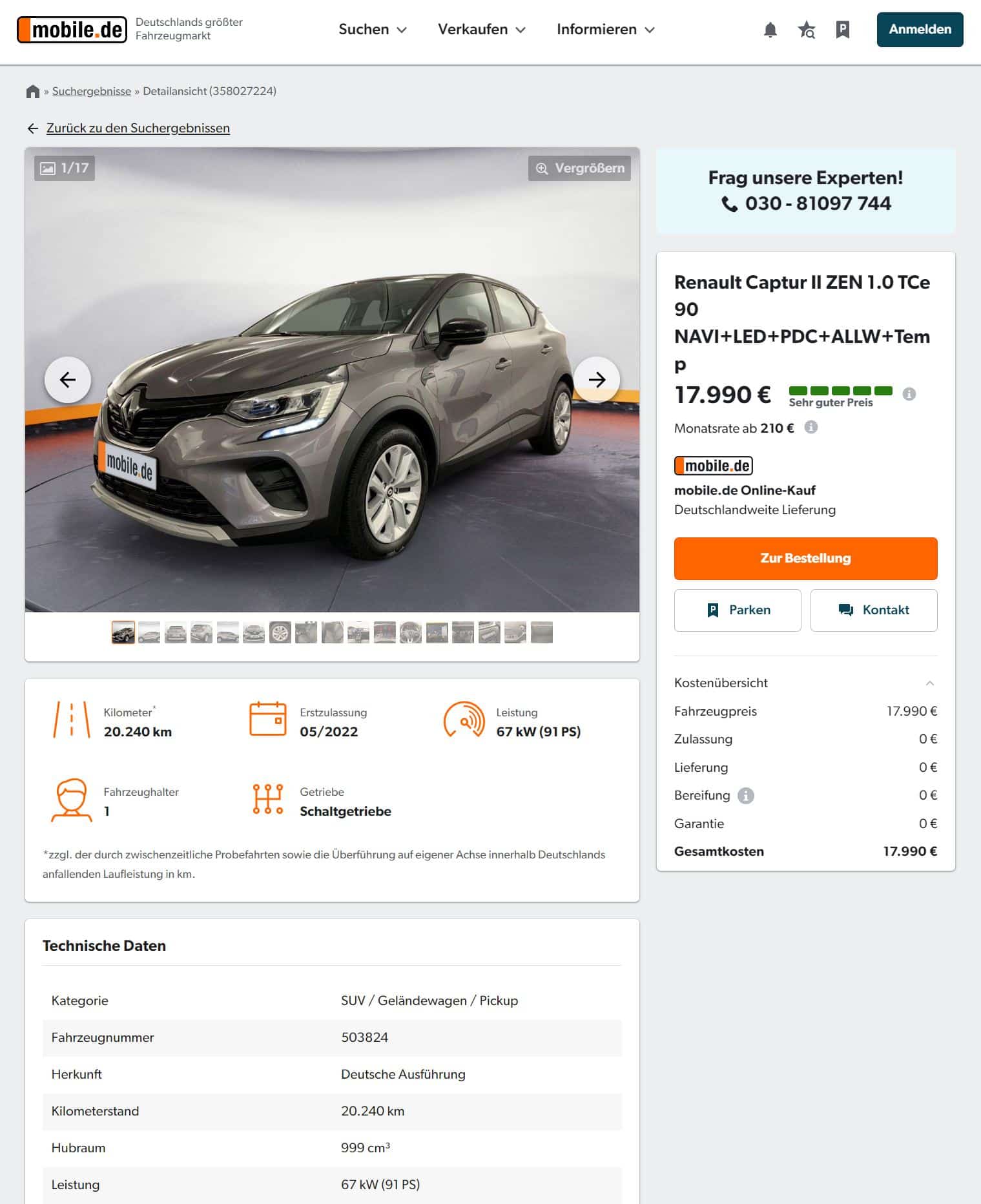This screenshot has height=1204, width=981.
Task: Open the Informieren dropdown menu
Action: 606,30
